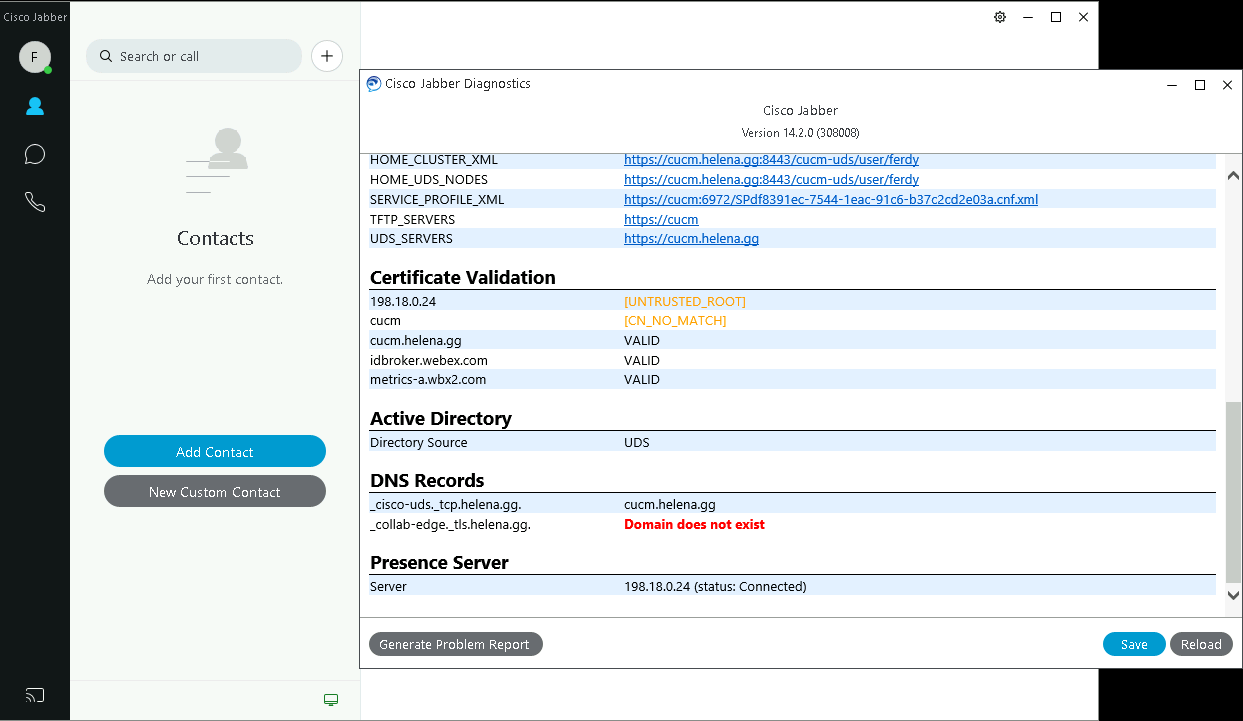The height and width of the screenshot is (721, 1243).
Task: Open the settings gear icon
Action: [999, 17]
